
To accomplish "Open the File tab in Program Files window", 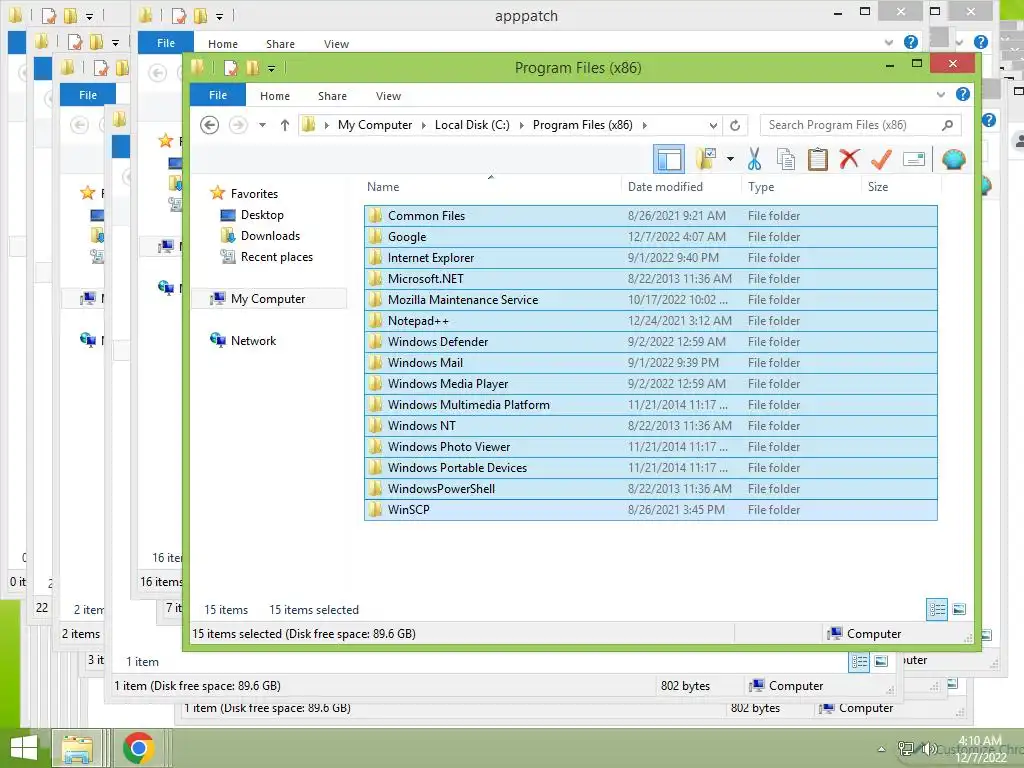I will 217,95.
